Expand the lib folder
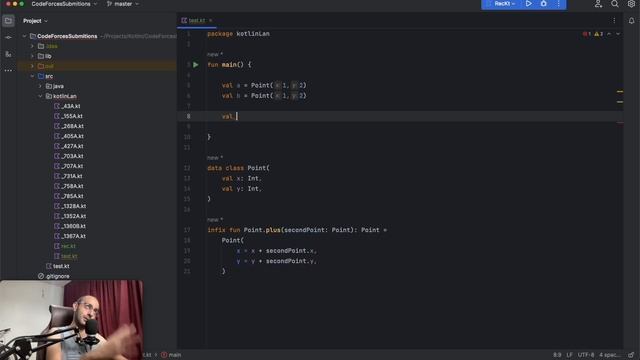Viewport: 640px width, 360px height. point(32,56)
